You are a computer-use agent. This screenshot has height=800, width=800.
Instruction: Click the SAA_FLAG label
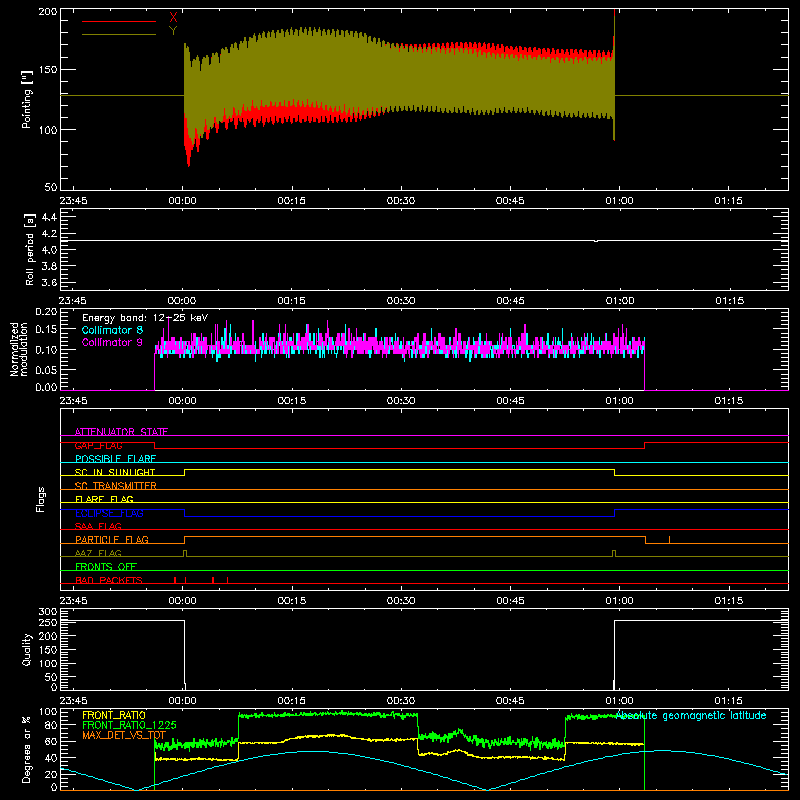coord(98,526)
